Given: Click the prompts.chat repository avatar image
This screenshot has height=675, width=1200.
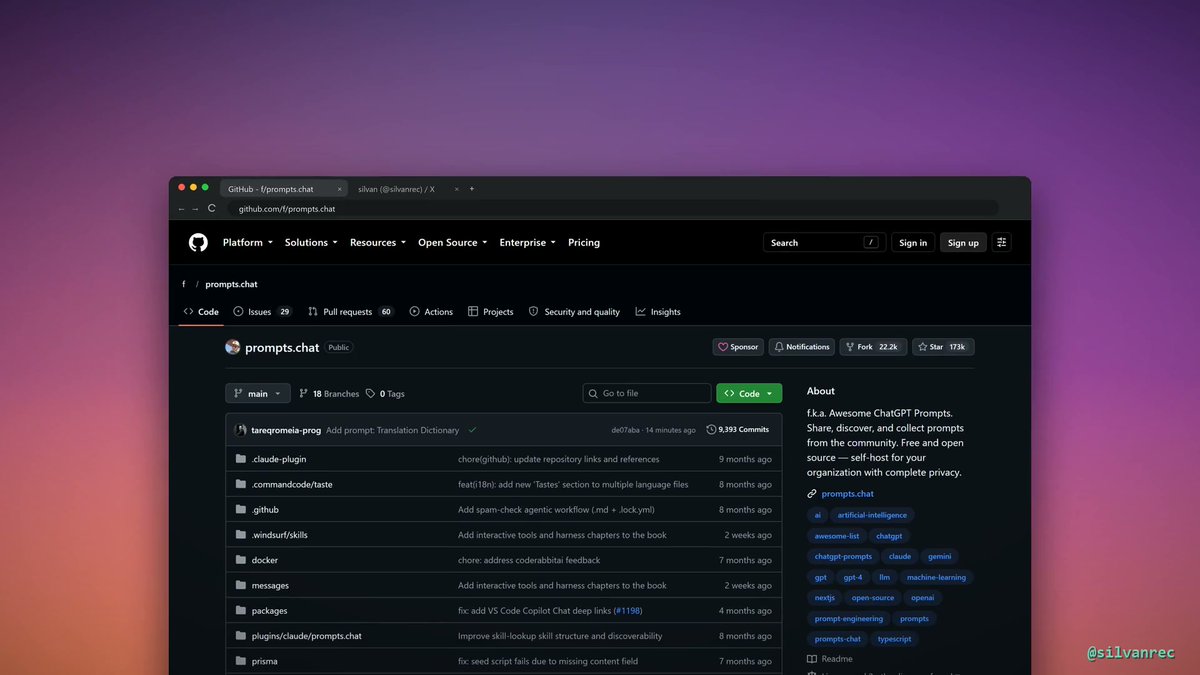Looking at the screenshot, I should [232, 347].
